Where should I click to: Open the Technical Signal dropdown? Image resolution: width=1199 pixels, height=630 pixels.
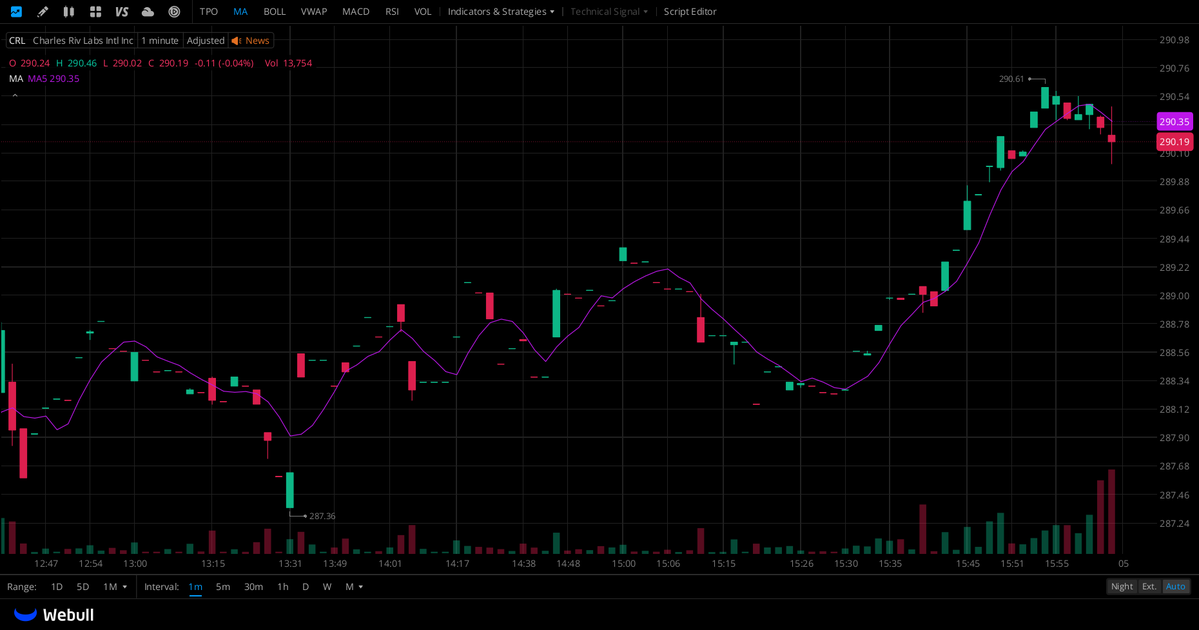coord(609,11)
